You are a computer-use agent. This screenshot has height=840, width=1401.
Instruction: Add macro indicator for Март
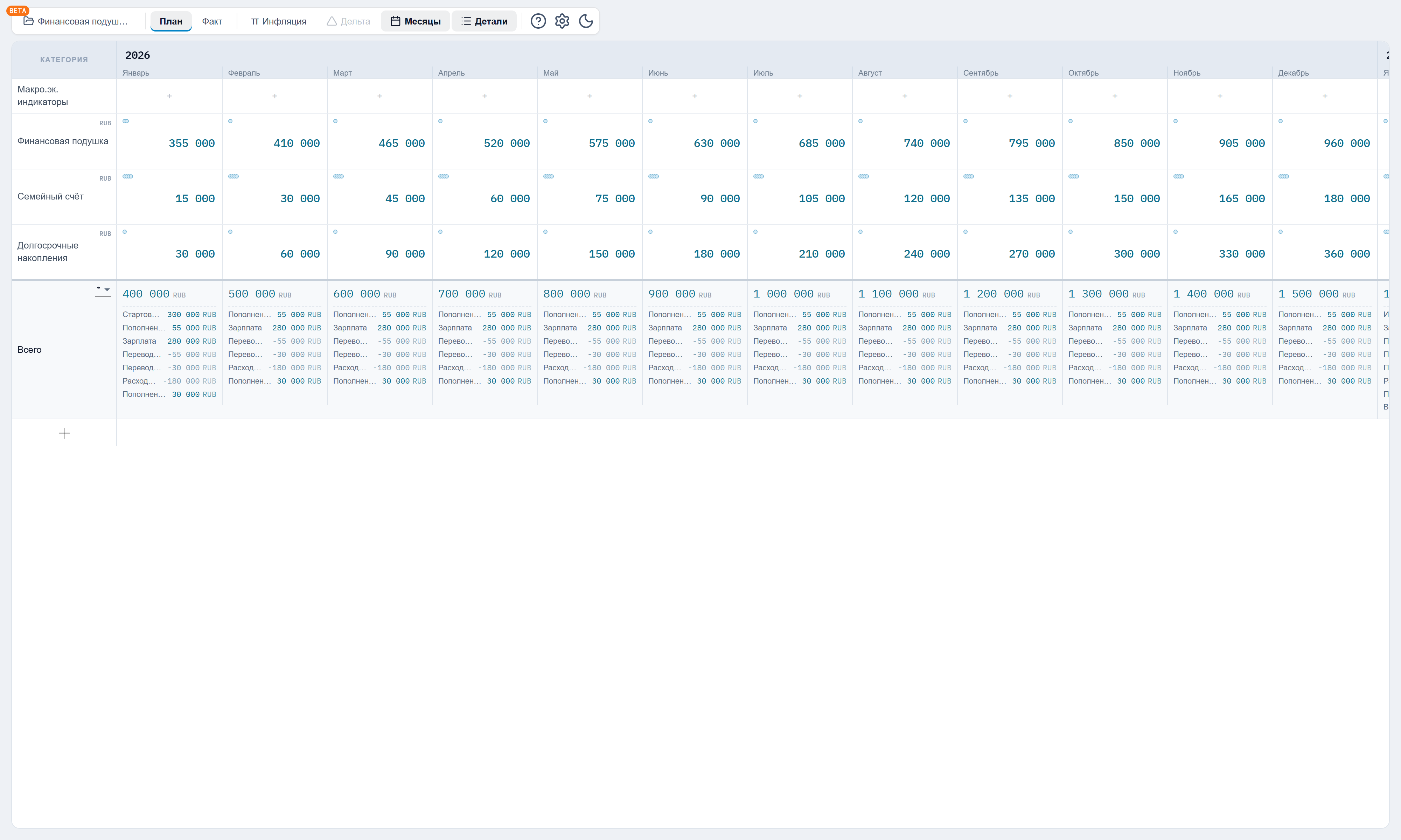click(x=380, y=96)
